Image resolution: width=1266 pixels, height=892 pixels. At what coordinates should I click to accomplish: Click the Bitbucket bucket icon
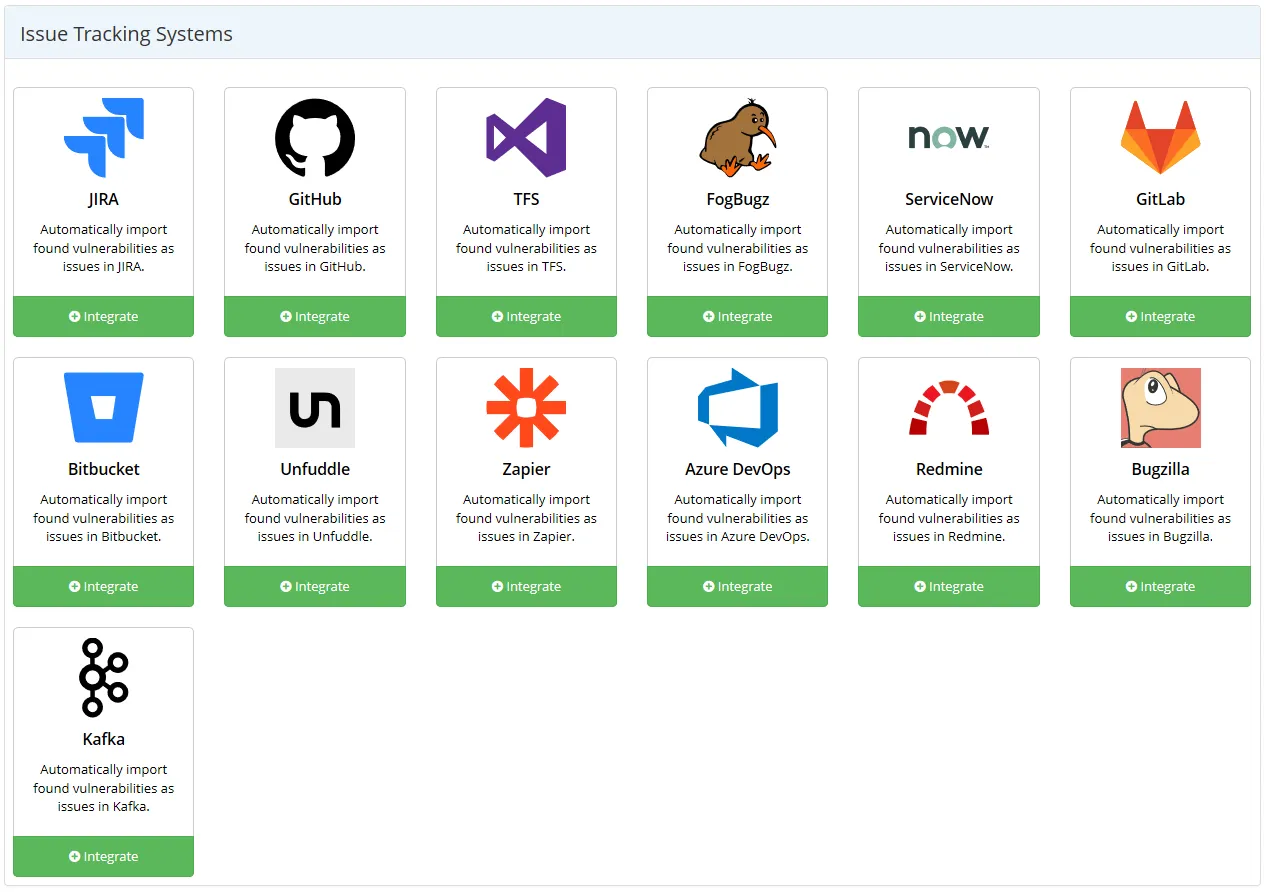click(x=103, y=408)
